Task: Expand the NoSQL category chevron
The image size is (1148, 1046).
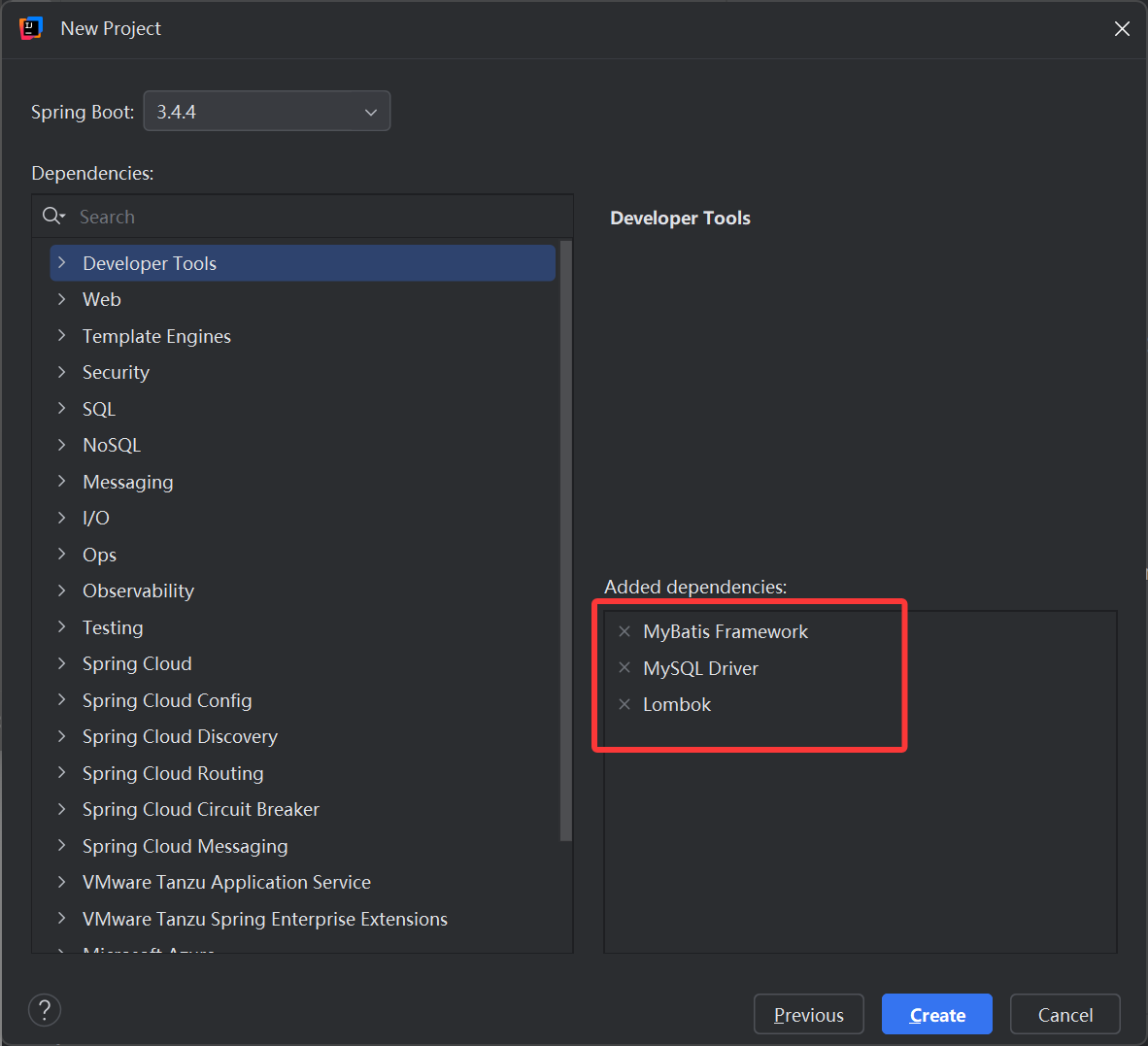Action: pos(62,445)
